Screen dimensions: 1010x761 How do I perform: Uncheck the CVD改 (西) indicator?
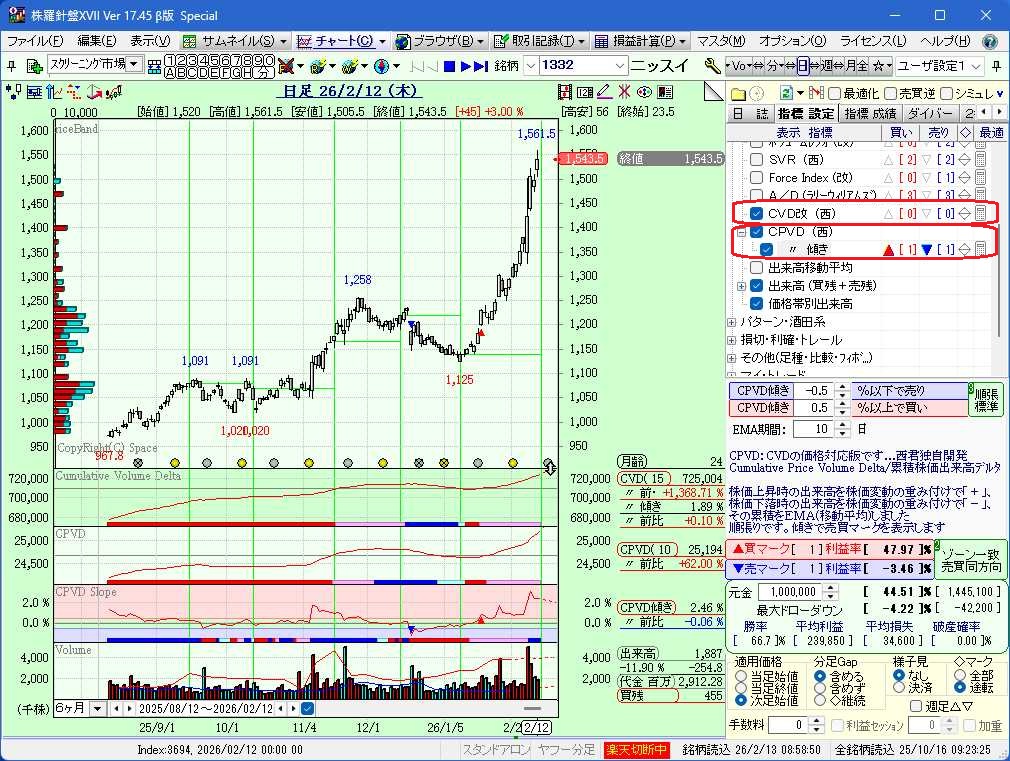tap(757, 213)
